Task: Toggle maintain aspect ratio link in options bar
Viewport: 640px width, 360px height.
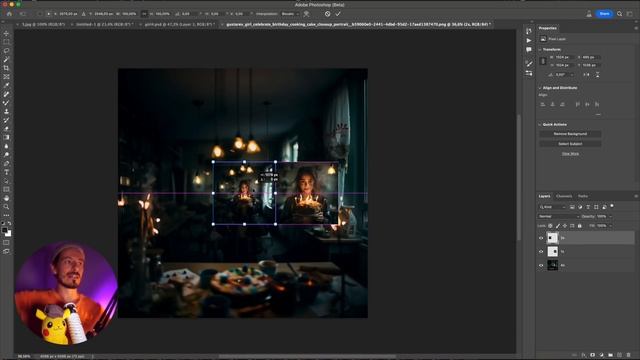Action: coord(144,14)
